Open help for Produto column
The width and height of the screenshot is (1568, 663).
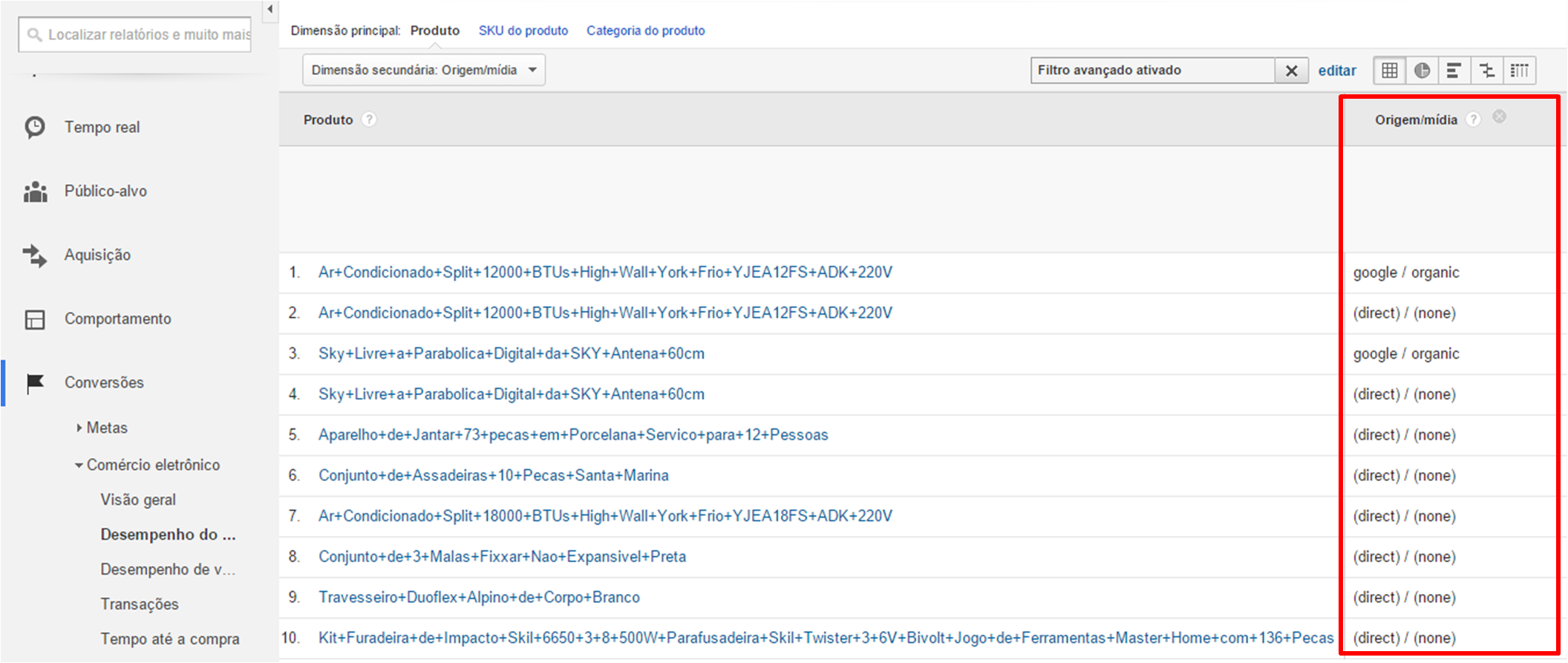(x=369, y=120)
